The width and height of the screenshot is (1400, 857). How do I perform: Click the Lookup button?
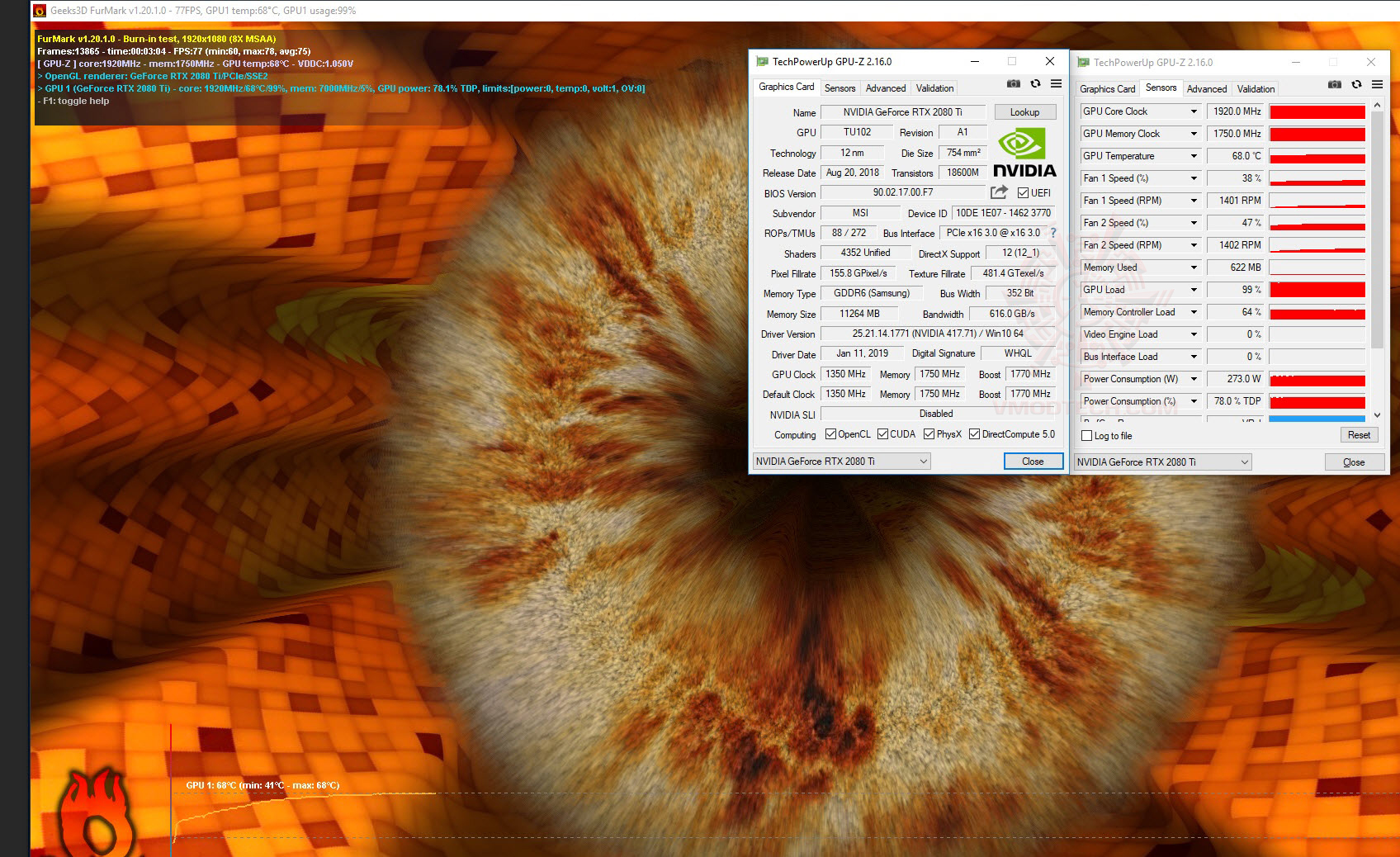tap(1024, 112)
